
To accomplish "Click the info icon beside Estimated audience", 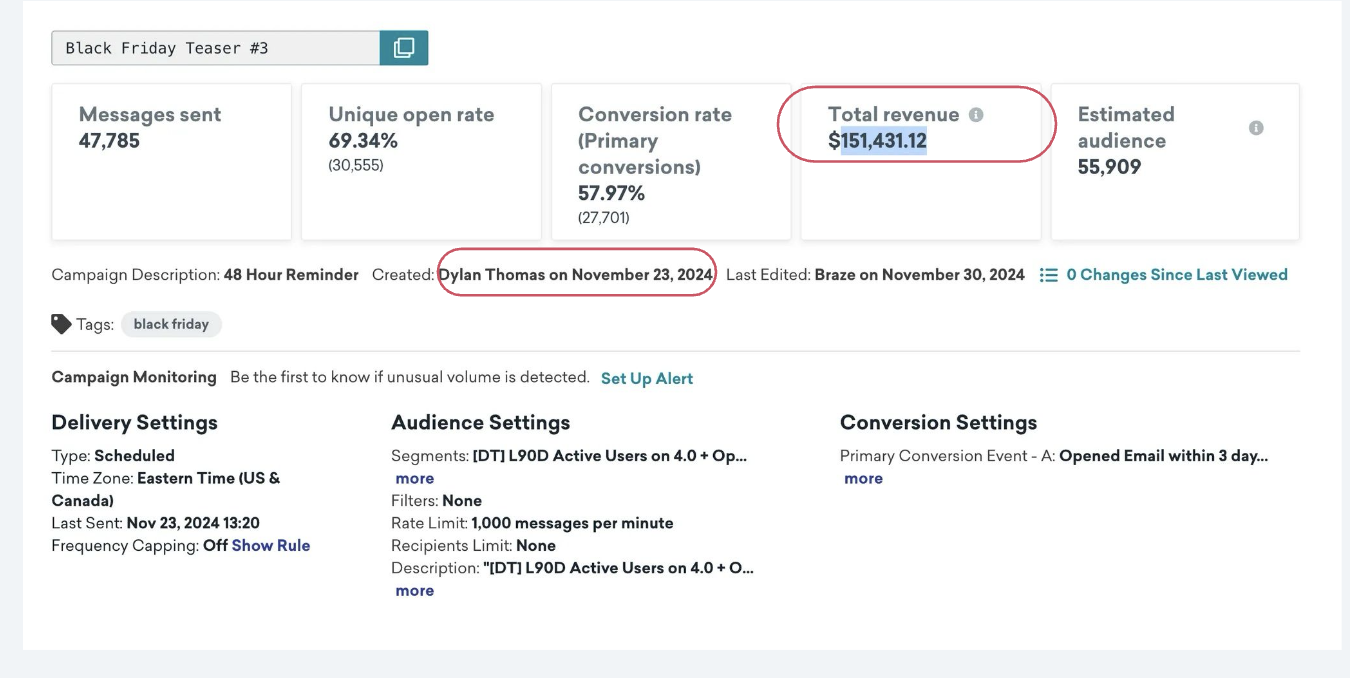I will click(1257, 128).
